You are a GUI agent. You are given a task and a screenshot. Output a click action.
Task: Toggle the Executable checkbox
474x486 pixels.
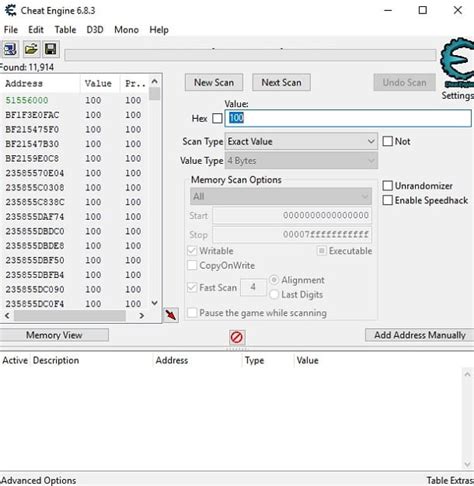(x=321, y=251)
